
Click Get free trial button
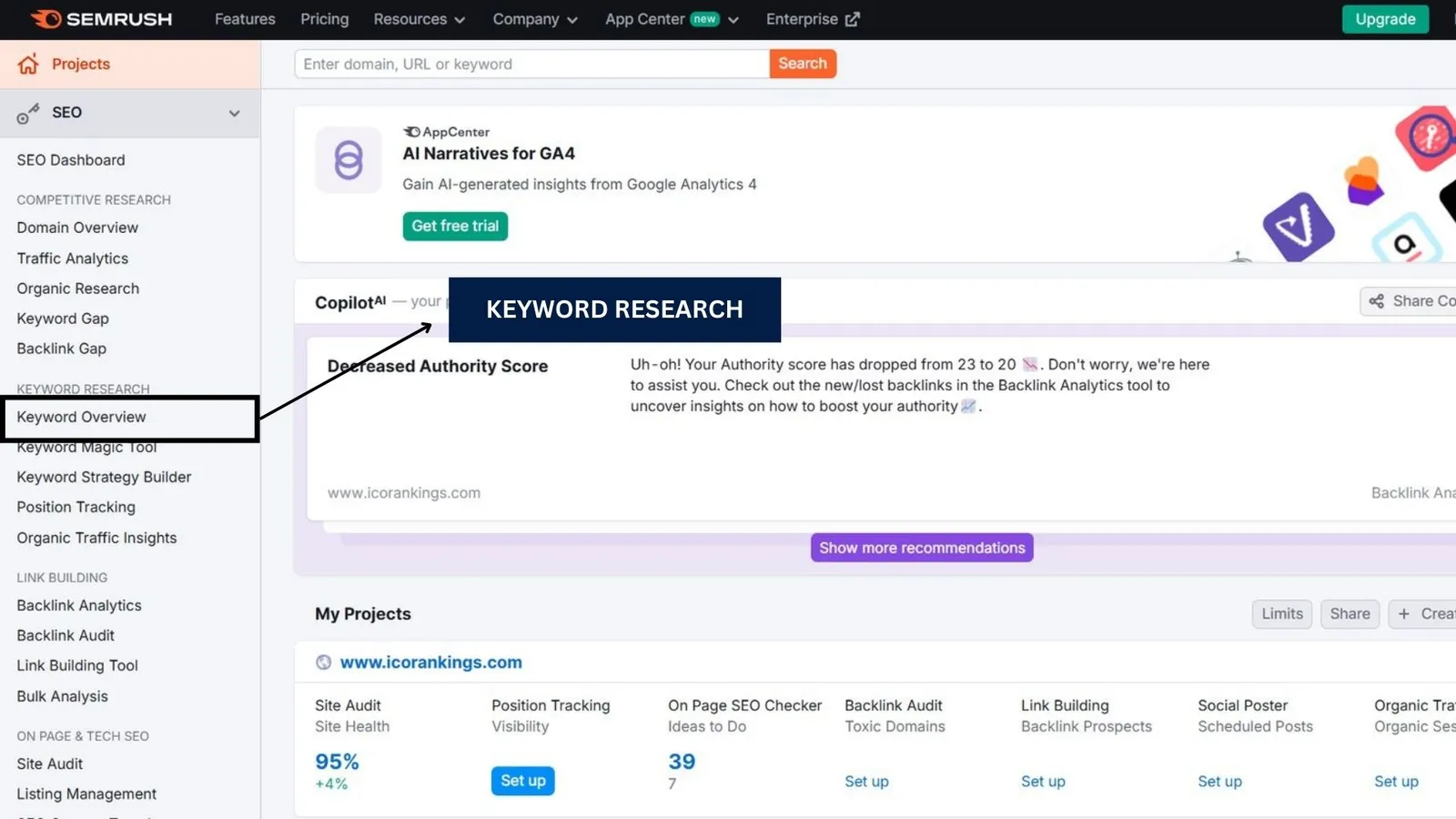click(x=455, y=226)
